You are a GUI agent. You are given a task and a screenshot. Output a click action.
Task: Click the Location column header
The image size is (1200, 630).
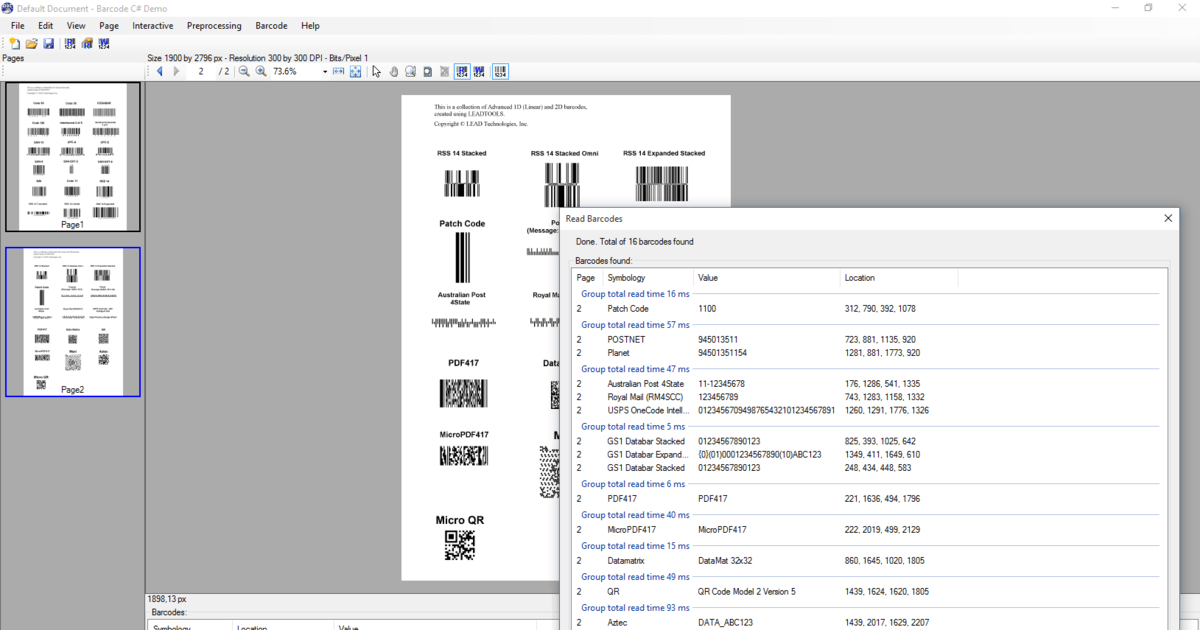860,277
